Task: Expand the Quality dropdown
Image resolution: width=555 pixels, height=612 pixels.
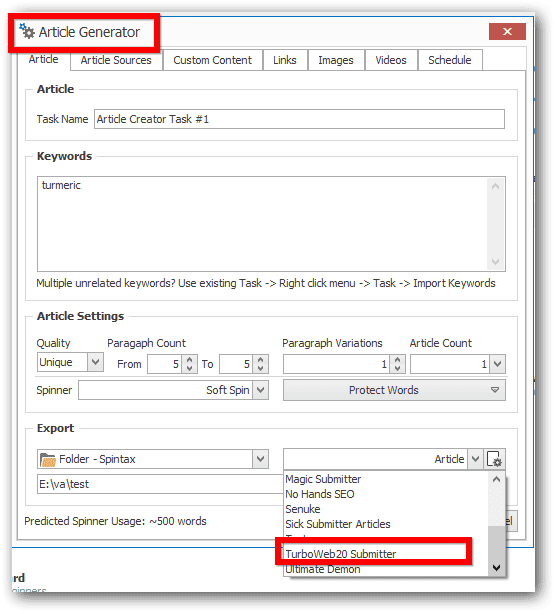Action: (95, 362)
